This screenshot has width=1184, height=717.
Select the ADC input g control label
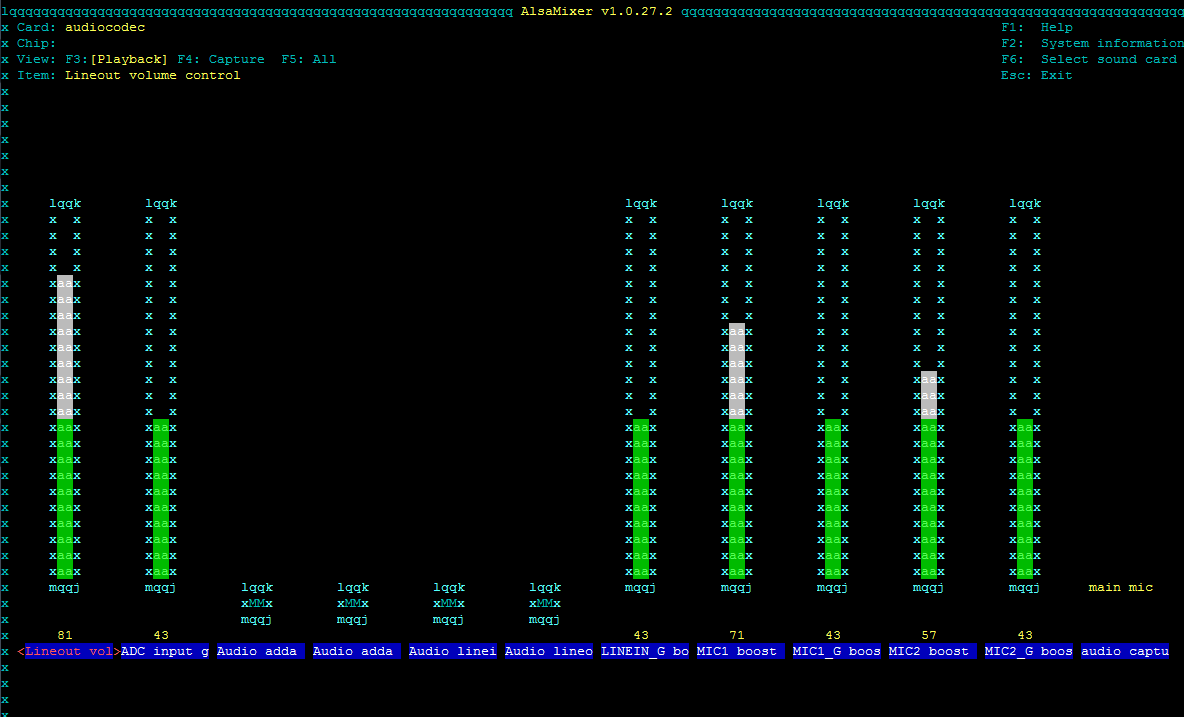[x=165, y=651]
